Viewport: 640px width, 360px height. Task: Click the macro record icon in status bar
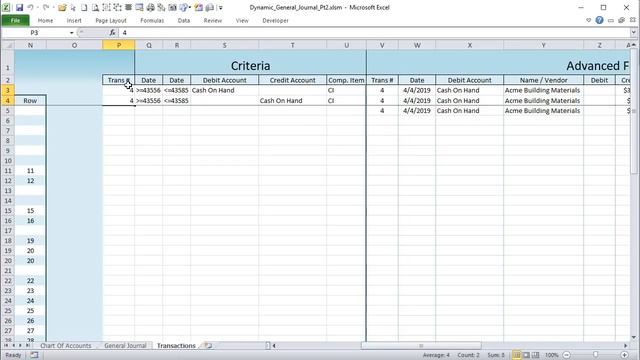click(34, 355)
